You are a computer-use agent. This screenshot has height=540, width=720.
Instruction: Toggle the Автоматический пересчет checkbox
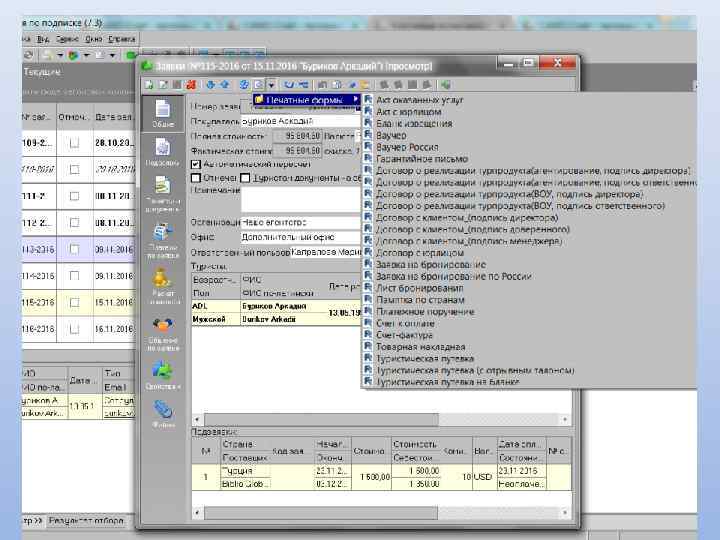(x=196, y=164)
